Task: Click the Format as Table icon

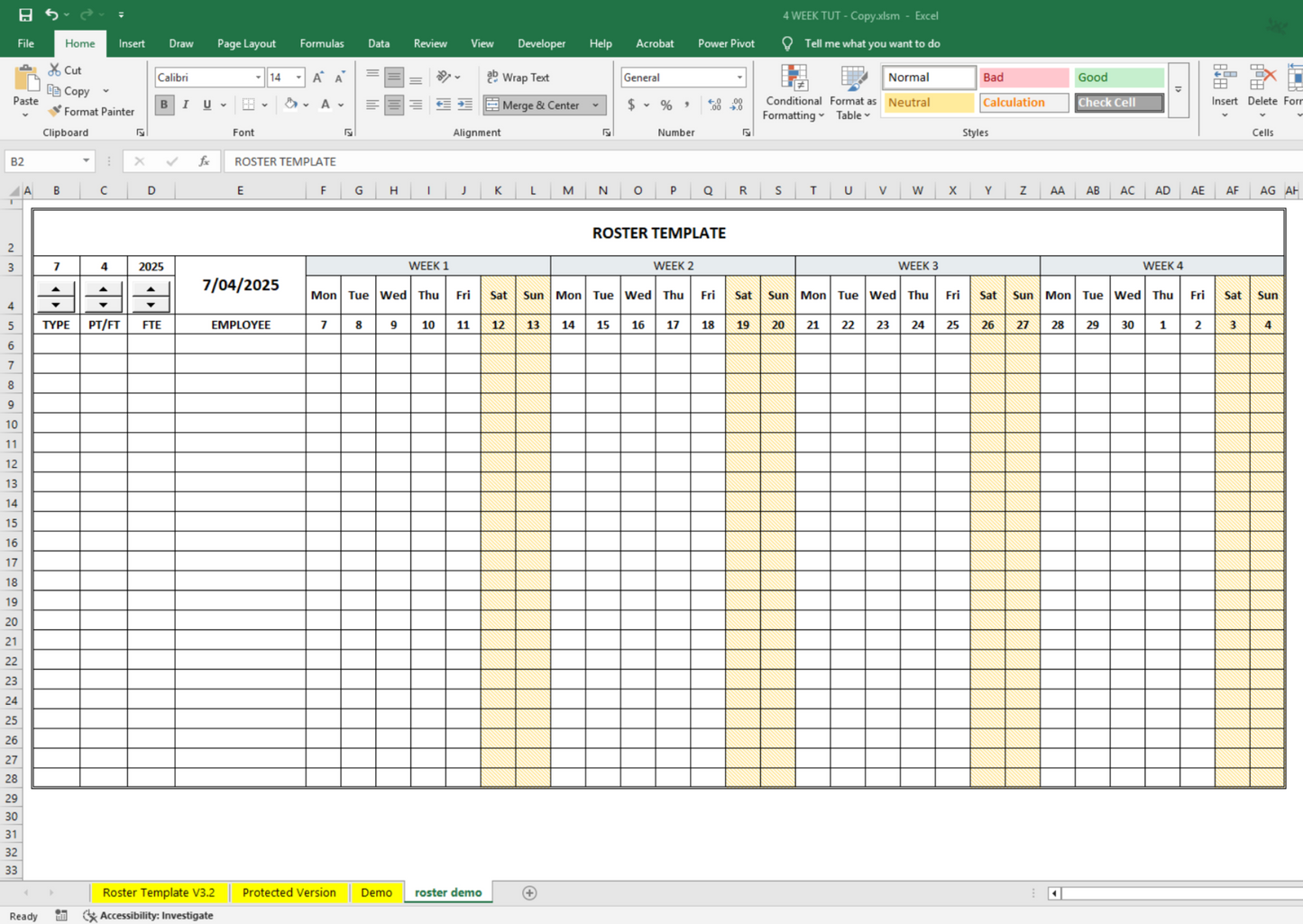Action: tap(853, 80)
